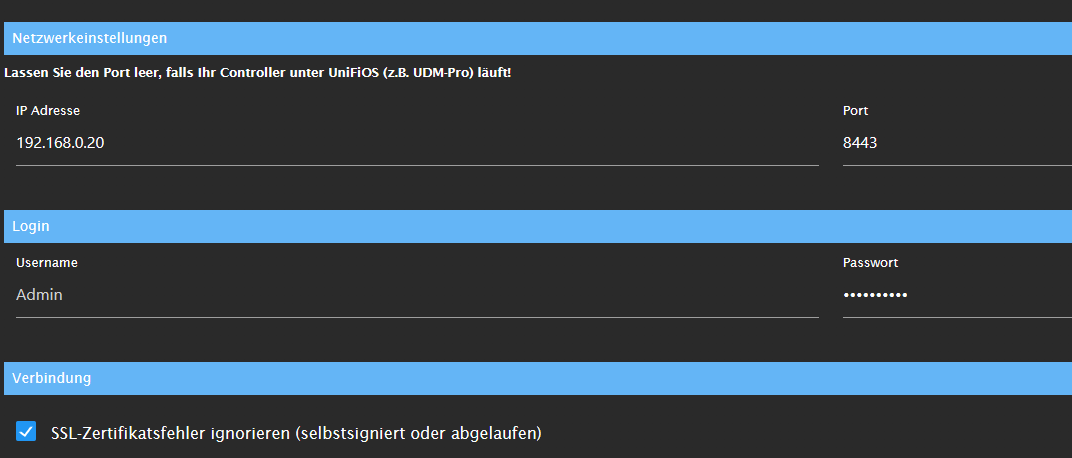Focus the Port field containing 8443
The height and width of the screenshot is (458, 1072).
click(x=957, y=144)
